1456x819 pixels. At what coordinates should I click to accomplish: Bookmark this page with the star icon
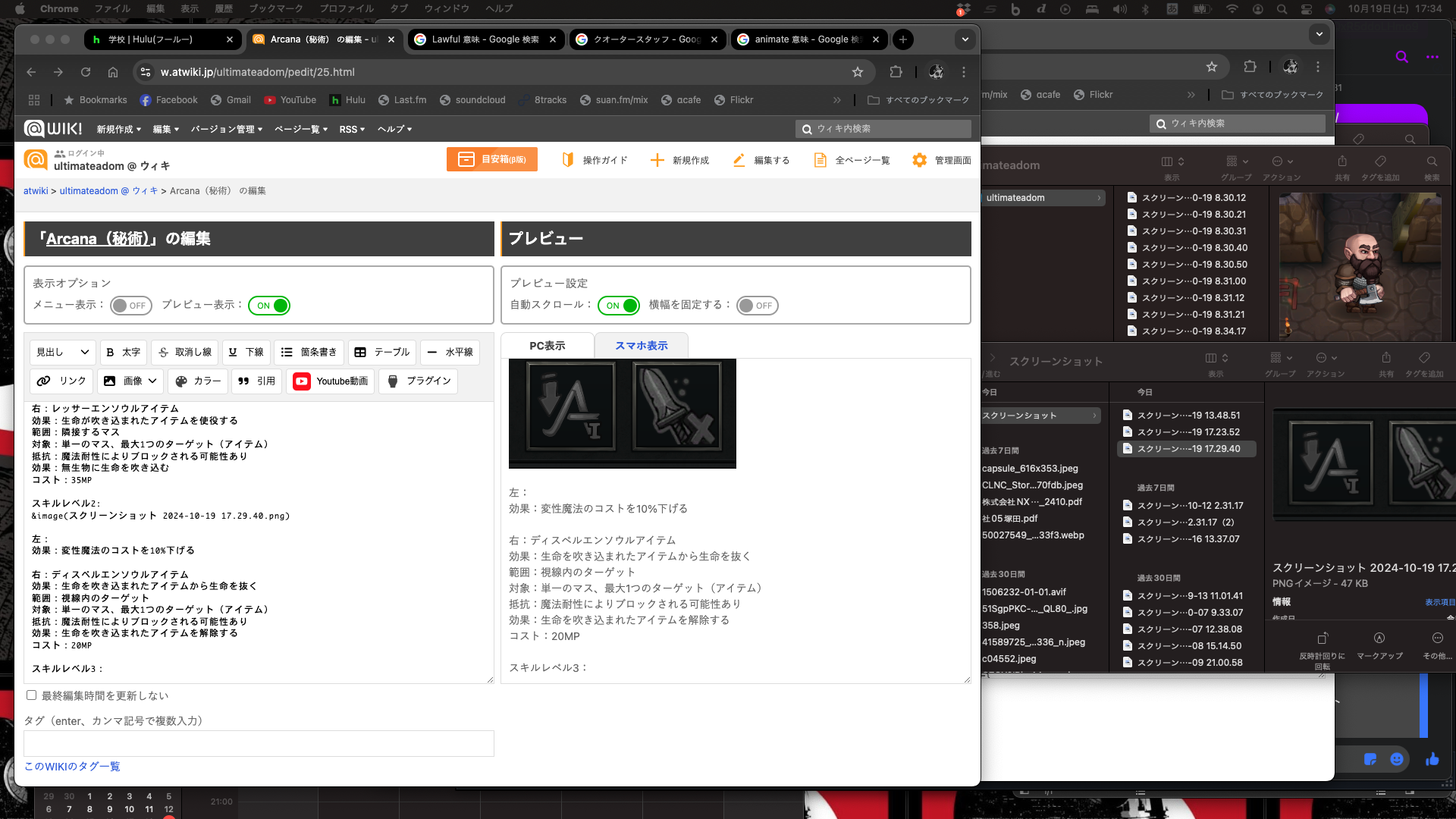(x=858, y=72)
